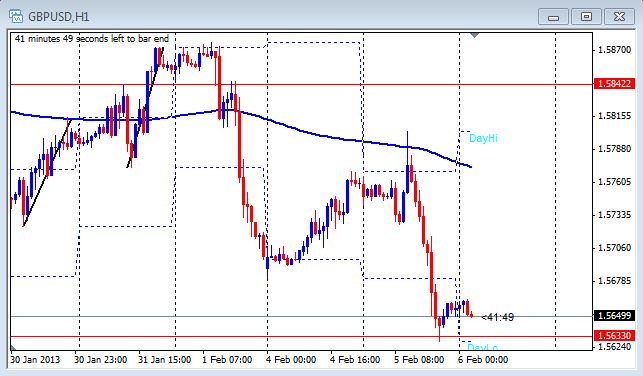This screenshot has height=376, width=643.
Task: Click the GBPUSD chart window icon
Action: click(x=15, y=16)
